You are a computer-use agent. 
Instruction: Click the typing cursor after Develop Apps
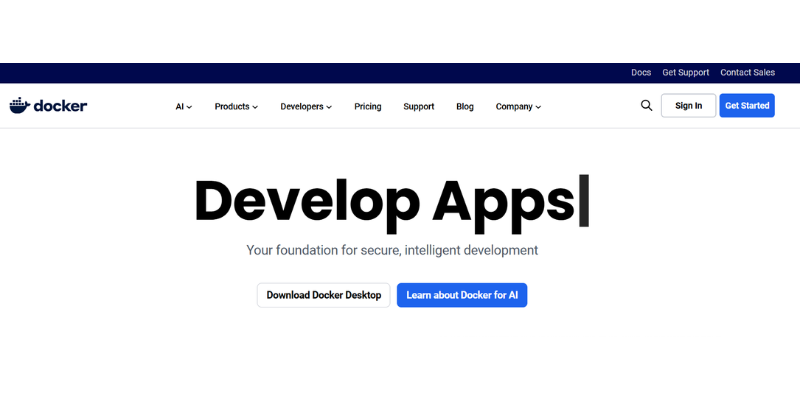click(x=584, y=200)
